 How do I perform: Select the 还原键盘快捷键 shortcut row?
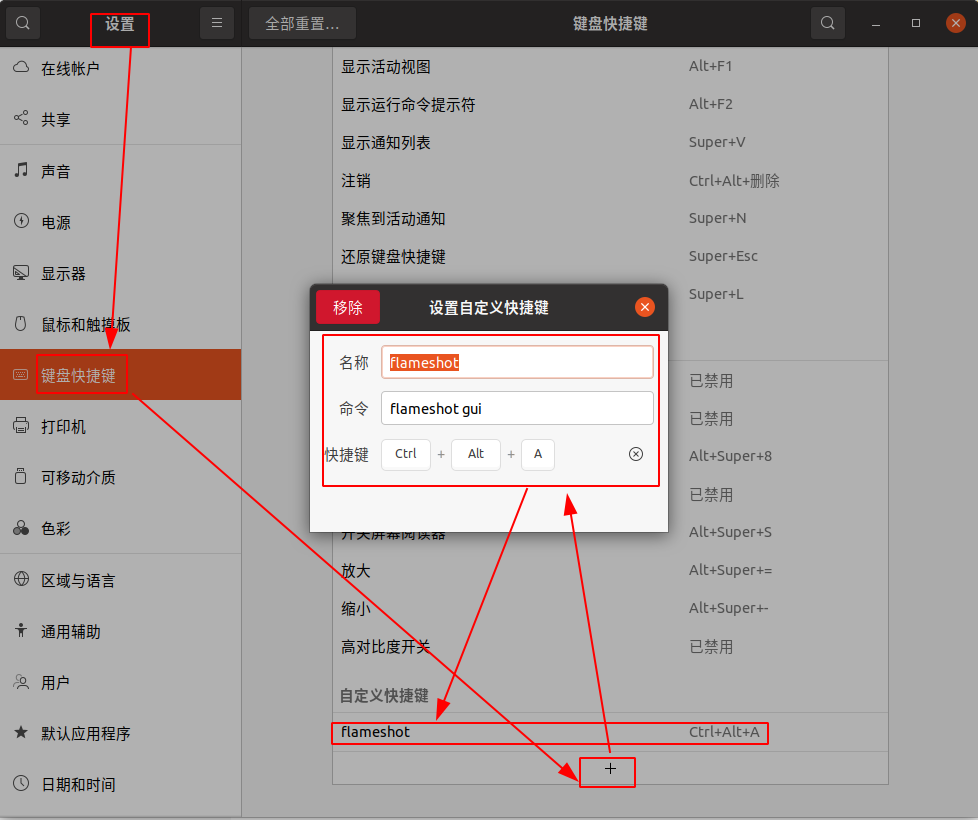[610, 256]
